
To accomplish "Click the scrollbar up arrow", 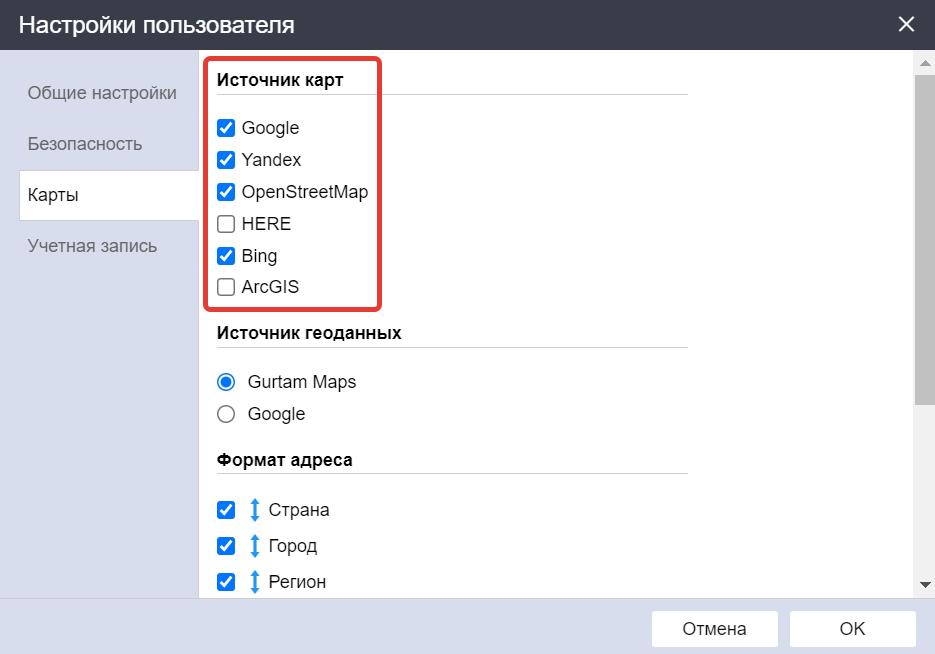I will point(925,63).
